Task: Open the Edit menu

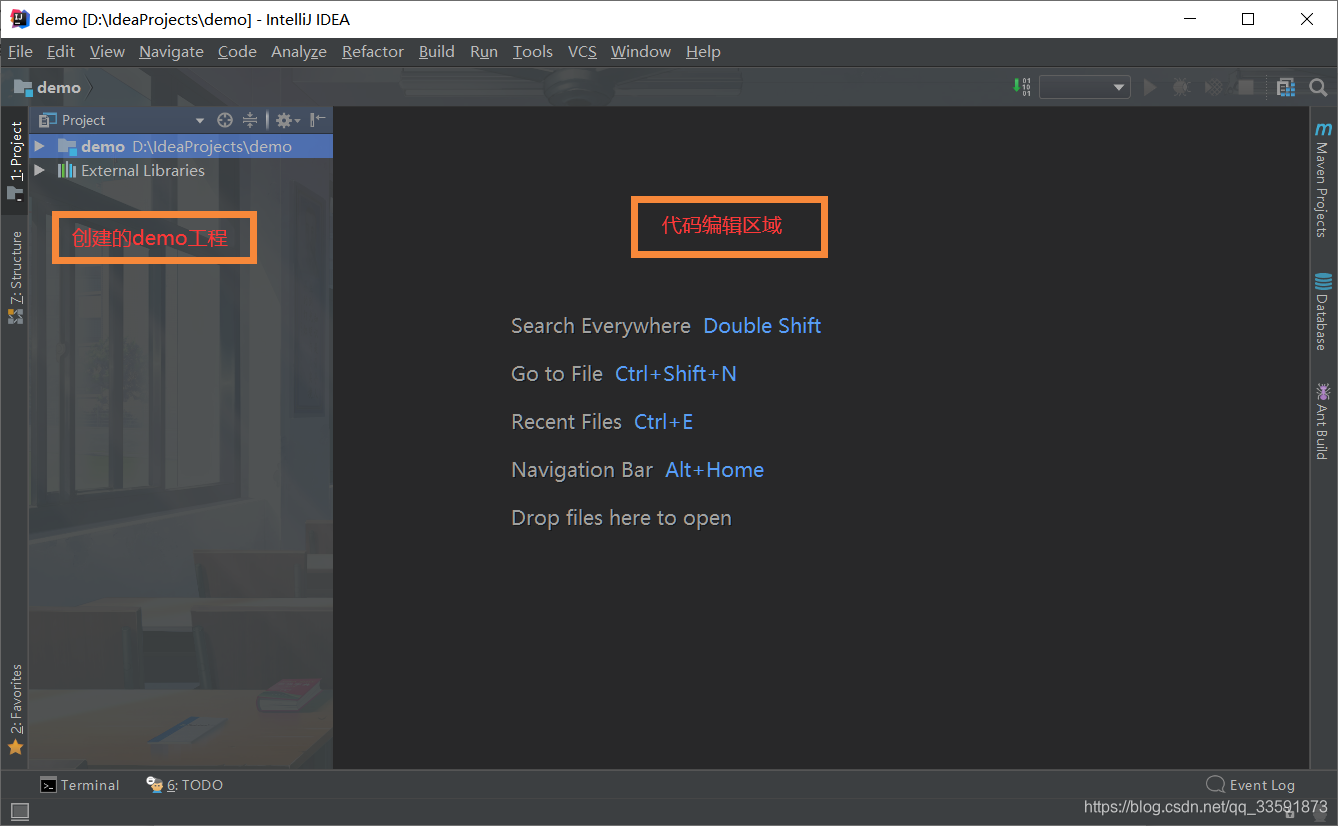Action: (x=61, y=52)
